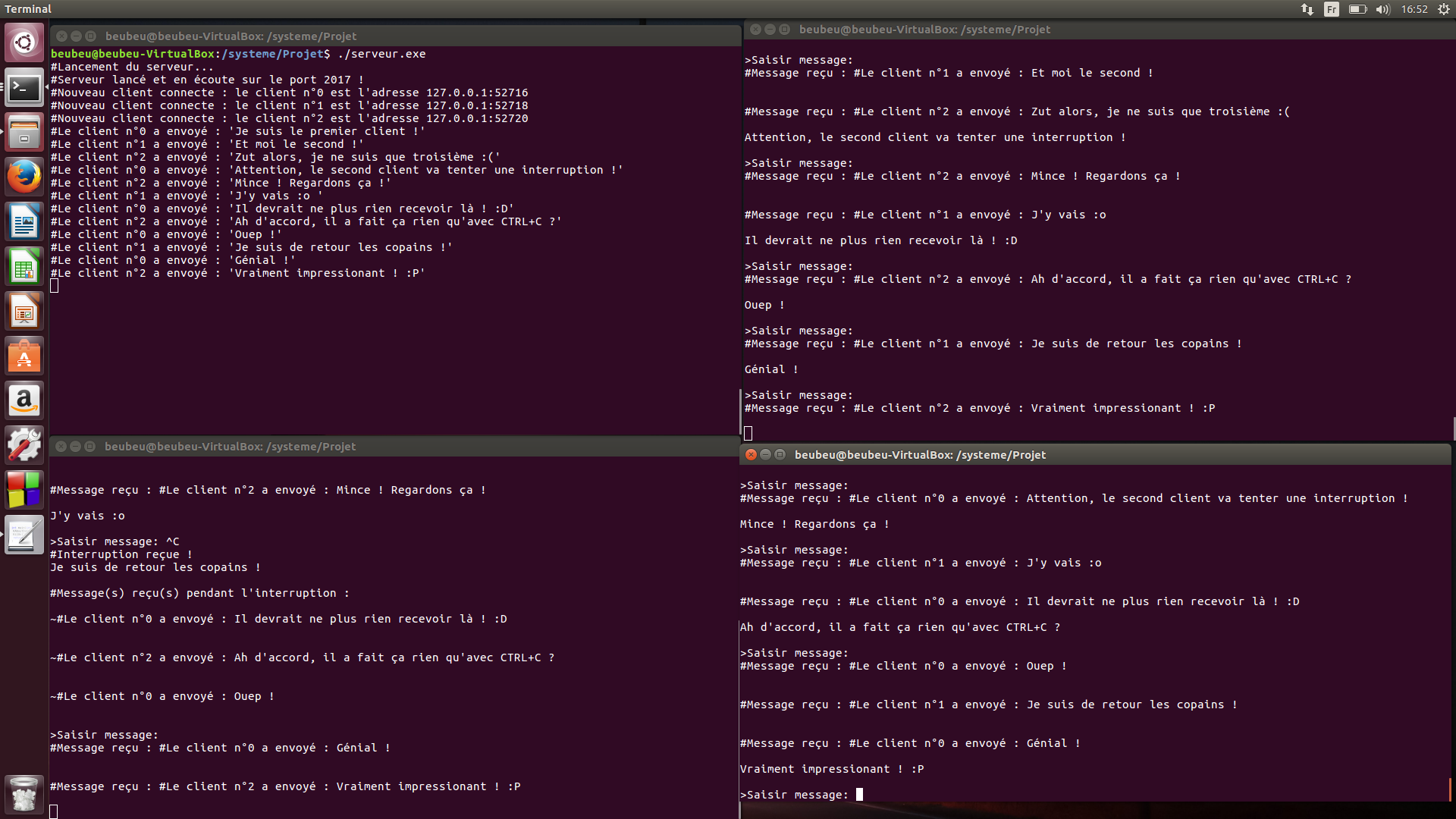Close the bottom-left client terminal window

(x=61, y=447)
